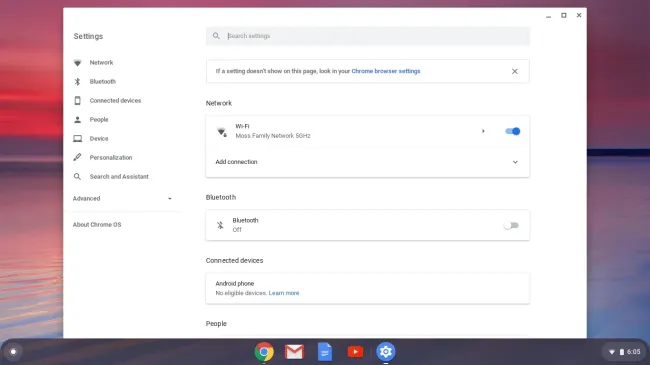Turn off the Wi-Fi toggle

coord(512,131)
